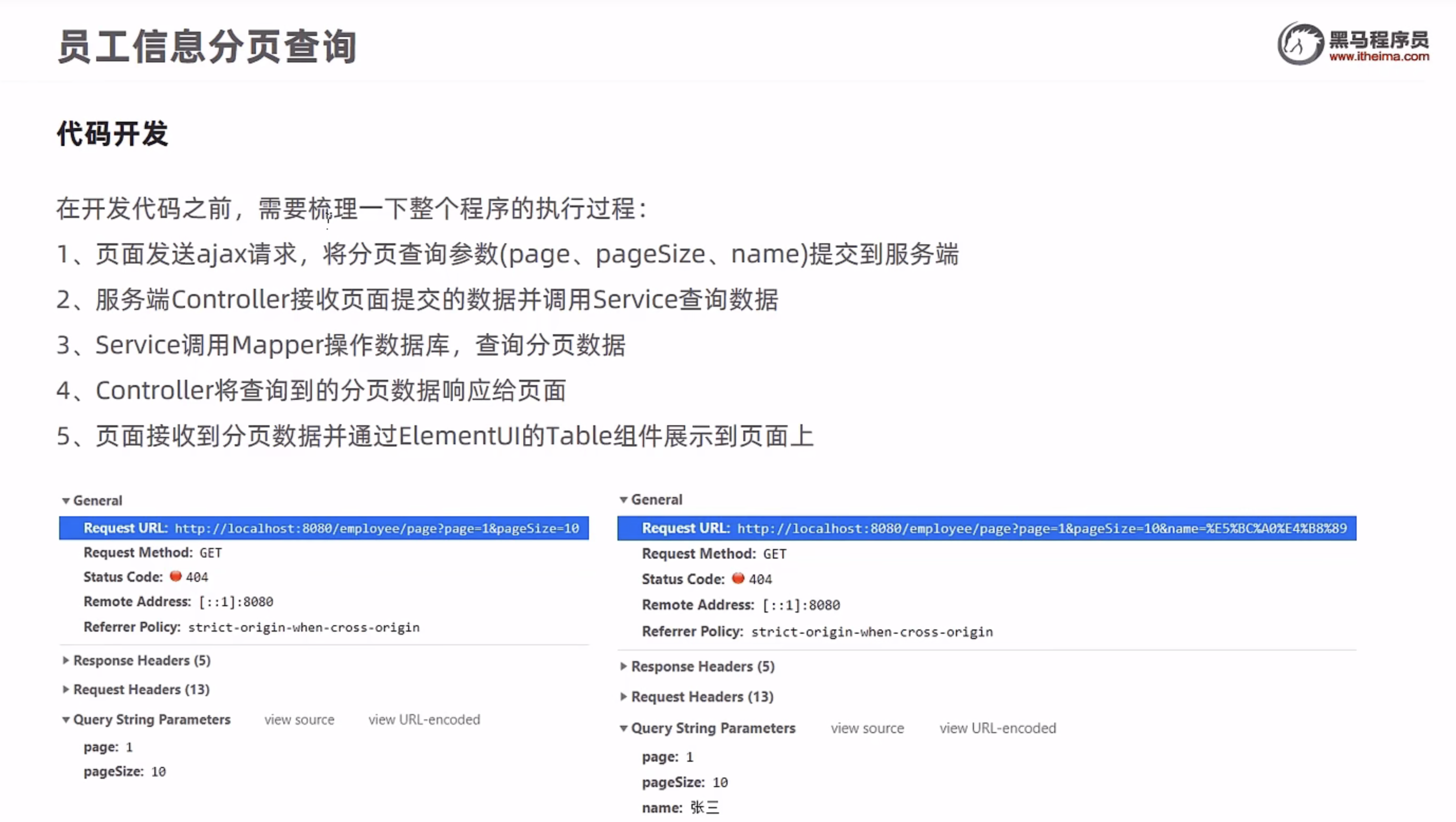Click right 'view source' link
This screenshot has width=1456, height=822.
tap(867, 728)
